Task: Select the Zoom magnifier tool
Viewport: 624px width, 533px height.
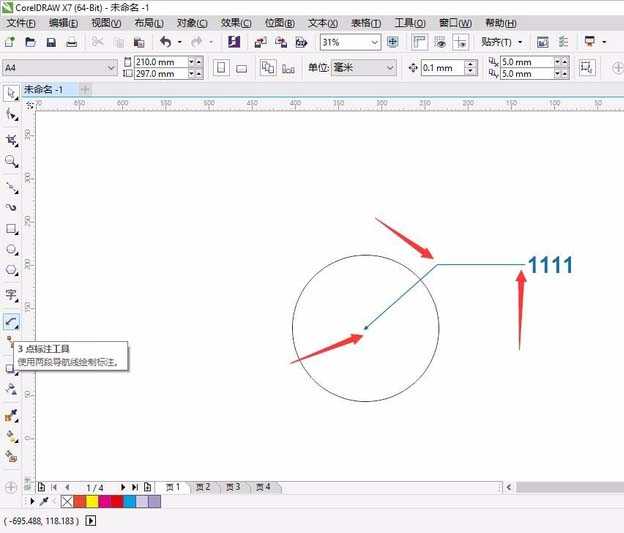Action: tap(11, 161)
